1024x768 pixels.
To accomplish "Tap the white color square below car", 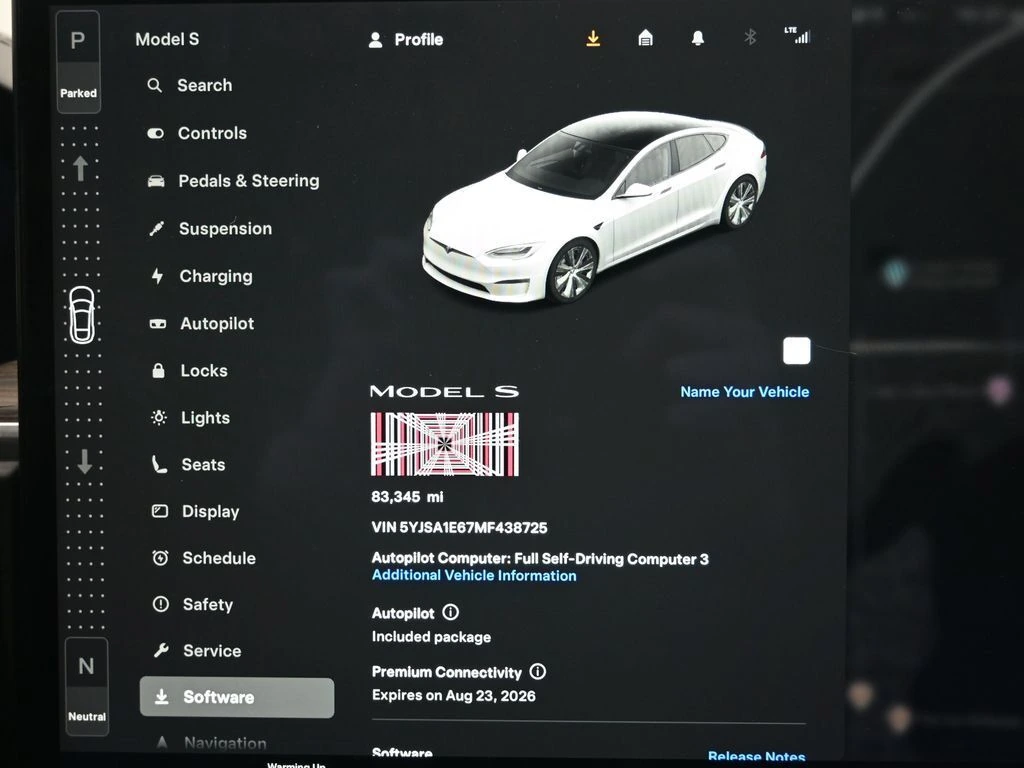I will pyautogui.click(x=797, y=351).
